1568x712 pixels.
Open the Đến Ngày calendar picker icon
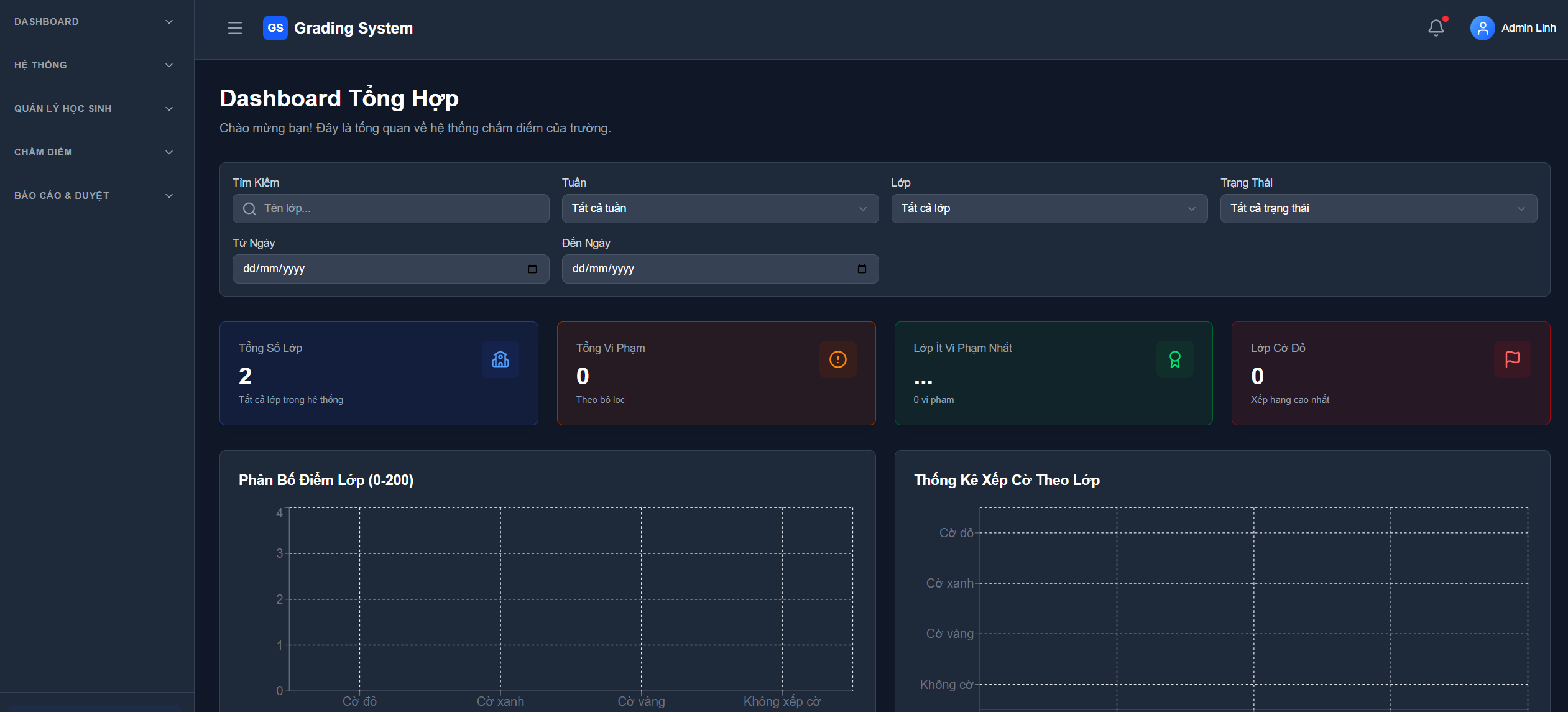point(862,269)
